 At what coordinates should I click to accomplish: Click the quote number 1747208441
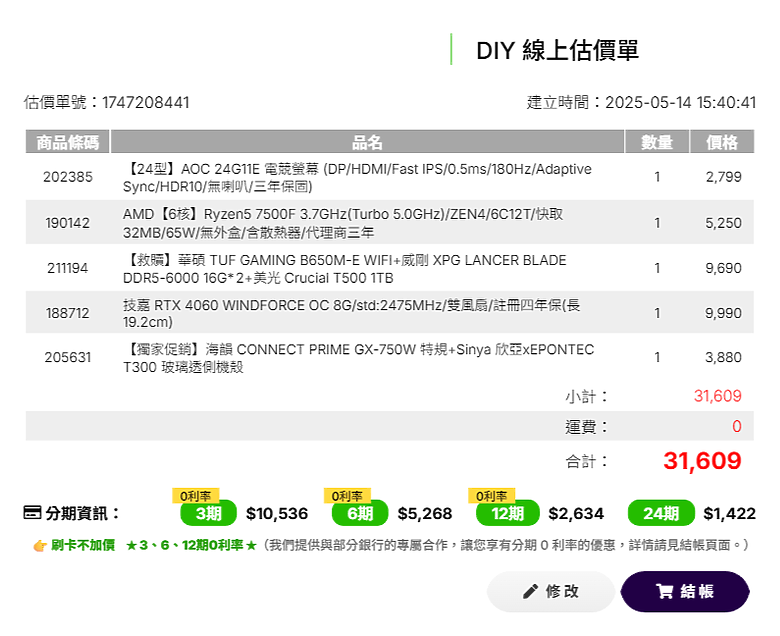click(146, 102)
